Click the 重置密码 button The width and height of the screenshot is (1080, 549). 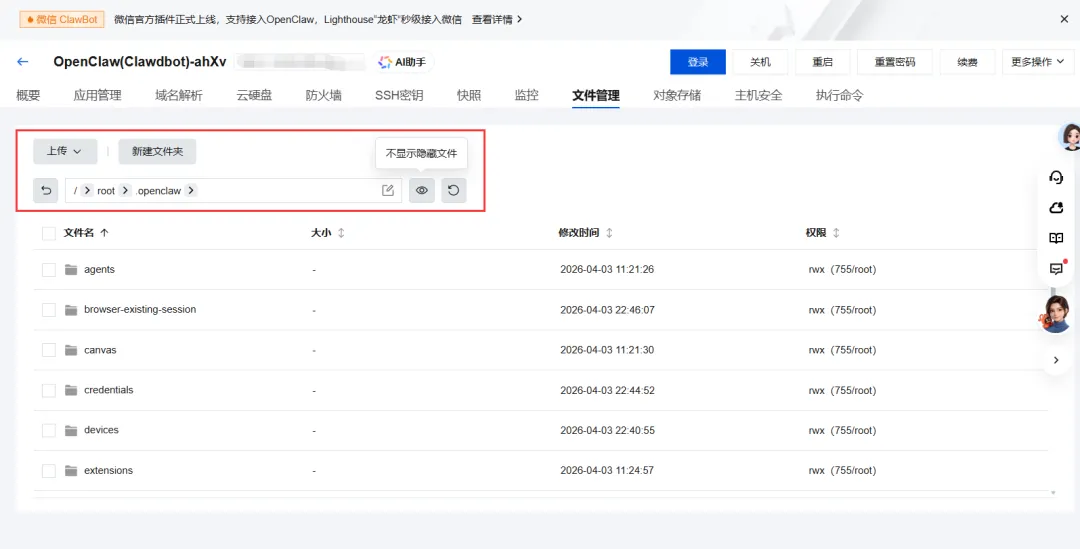pos(895,62)
